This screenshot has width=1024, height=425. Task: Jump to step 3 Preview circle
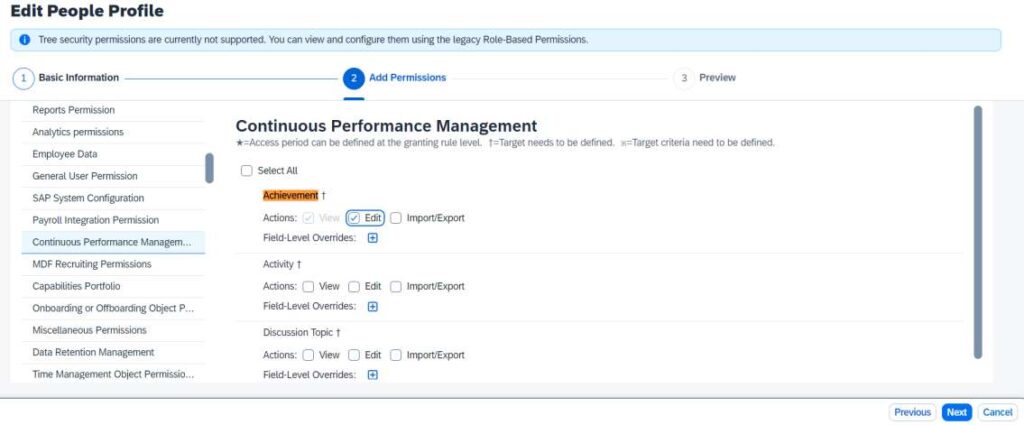pyautogui.click(x=684, y=78)
